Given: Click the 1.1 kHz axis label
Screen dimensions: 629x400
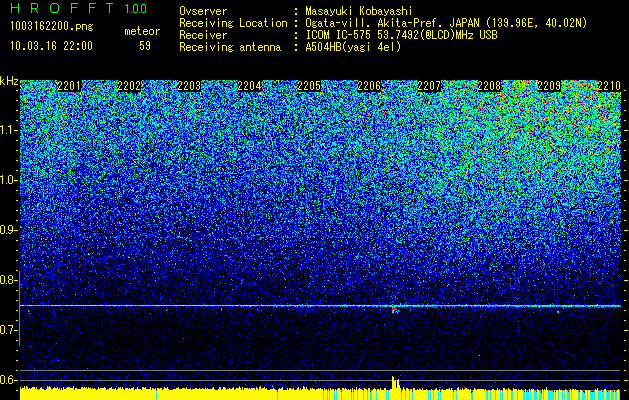Looking at the screenshot, I should (9, 130).
